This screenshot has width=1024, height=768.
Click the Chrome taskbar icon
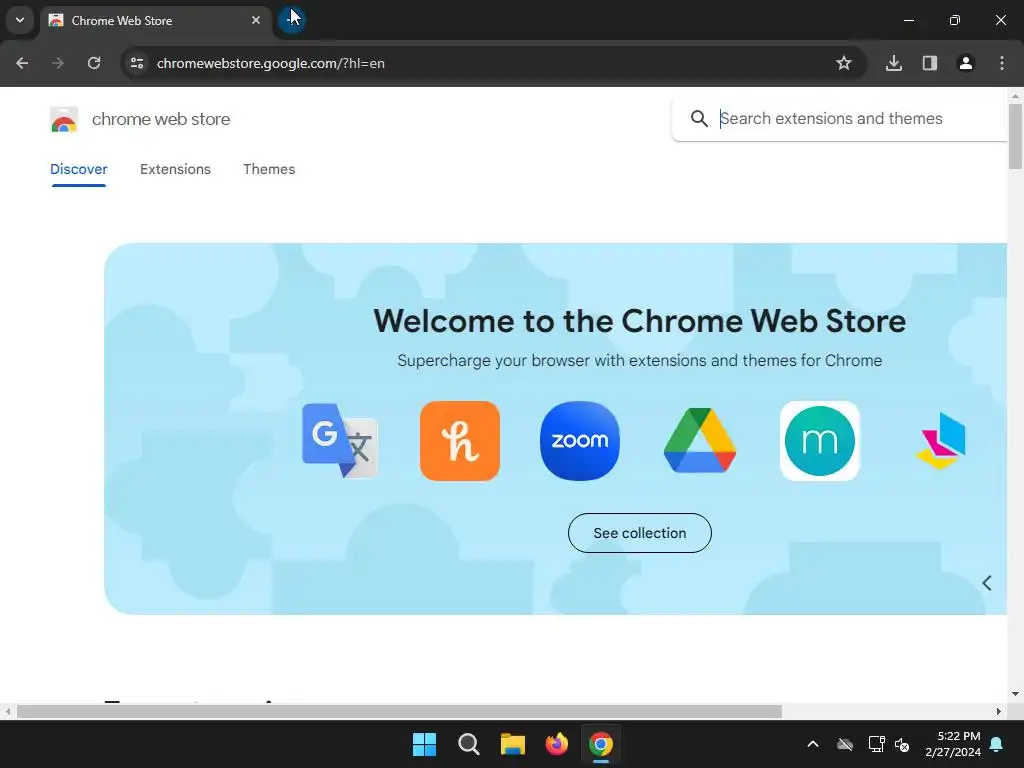(601, 744)
